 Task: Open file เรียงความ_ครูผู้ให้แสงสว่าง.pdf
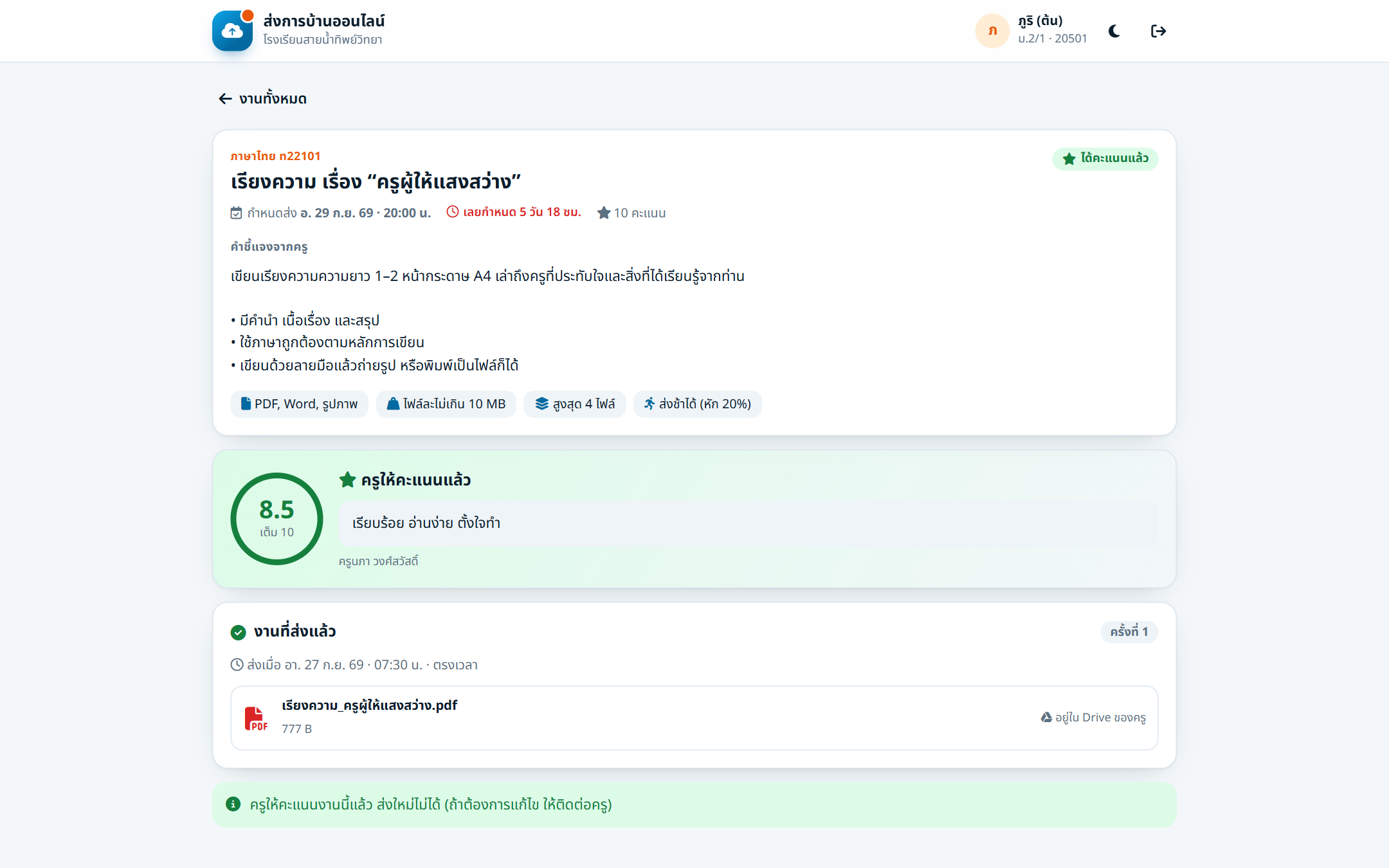369,705
